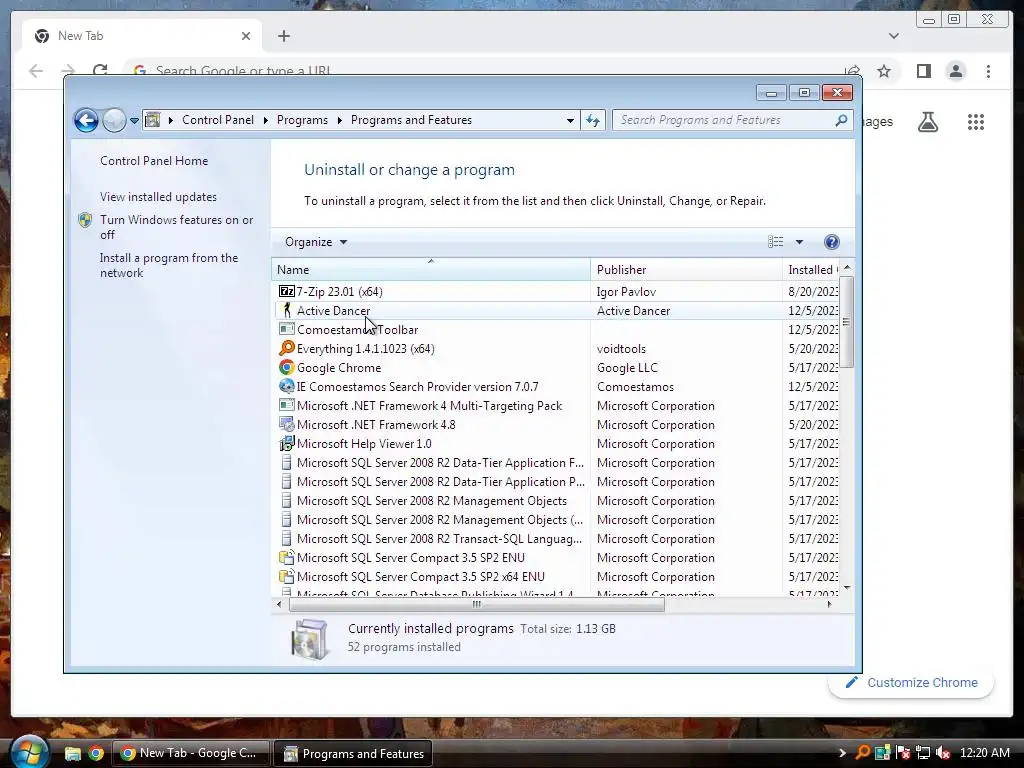Viewport: 1024px width, 768px height.
Task: Select Comoestamos Toolbar icon
Action: pos(286,329)
